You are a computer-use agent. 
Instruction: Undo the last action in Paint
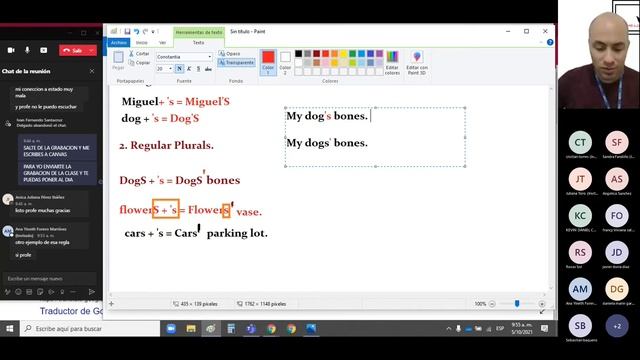pos(136,31)
